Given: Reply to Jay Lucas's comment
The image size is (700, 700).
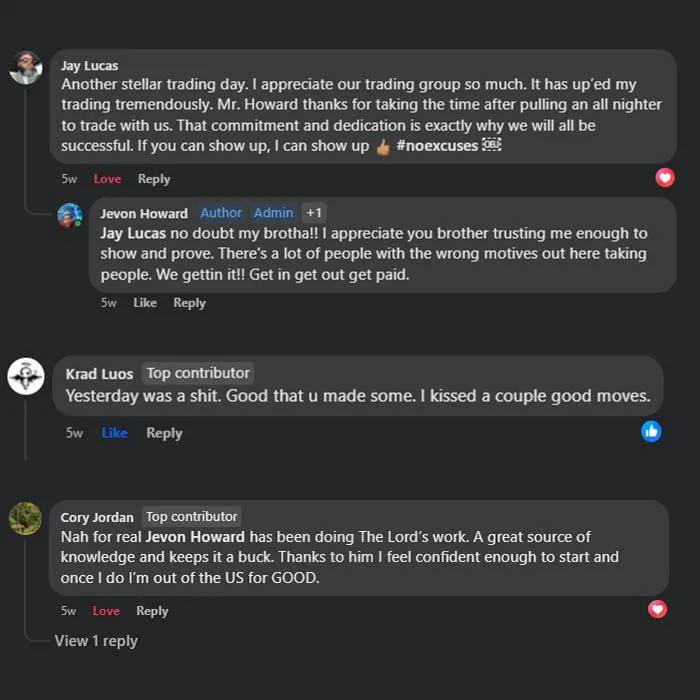Looking at the screenshot, I should (x=154, y=179).
